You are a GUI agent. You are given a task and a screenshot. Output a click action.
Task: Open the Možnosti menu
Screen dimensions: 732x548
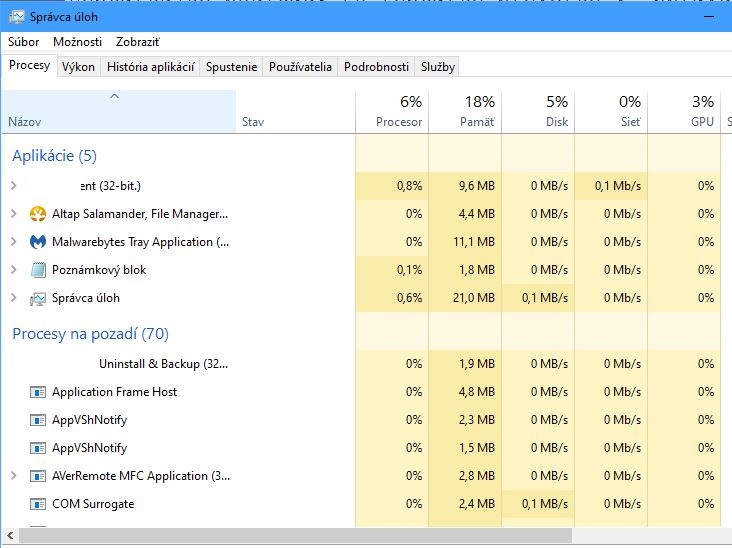point(77,42)
